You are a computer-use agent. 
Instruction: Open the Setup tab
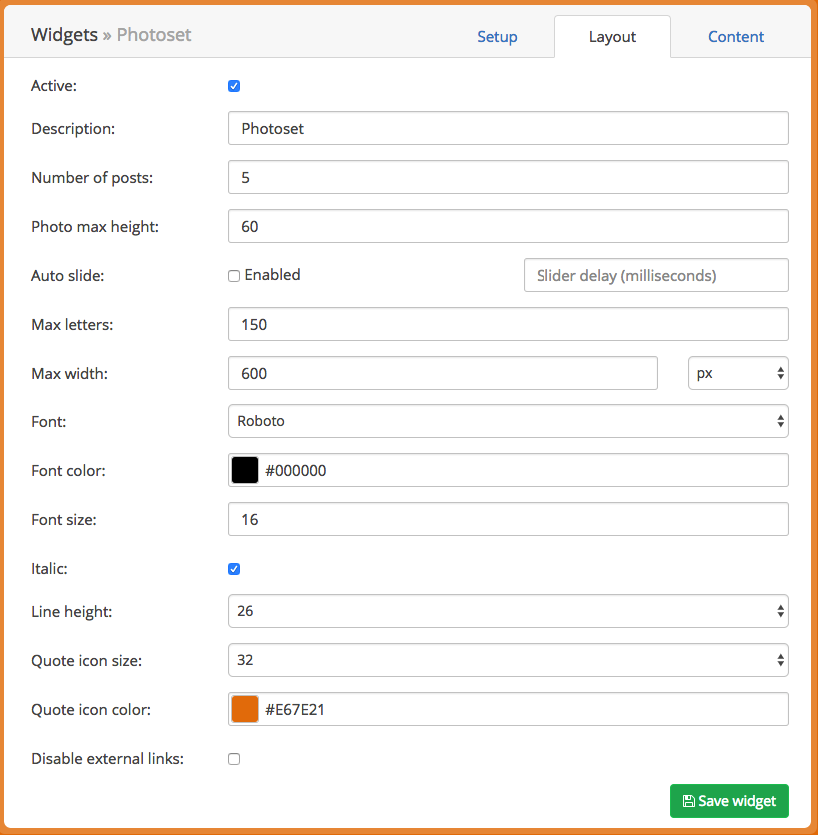pos(497,37)
